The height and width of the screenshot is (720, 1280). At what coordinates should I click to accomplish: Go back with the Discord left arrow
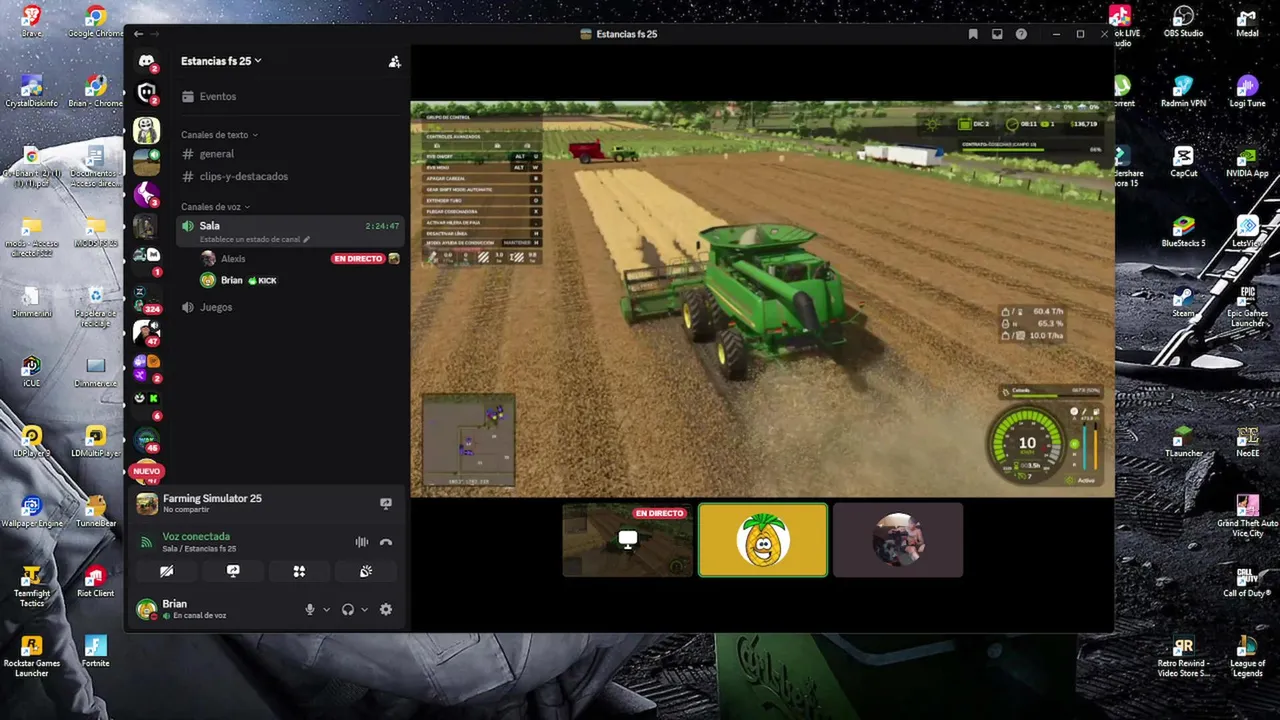[138, 34]
